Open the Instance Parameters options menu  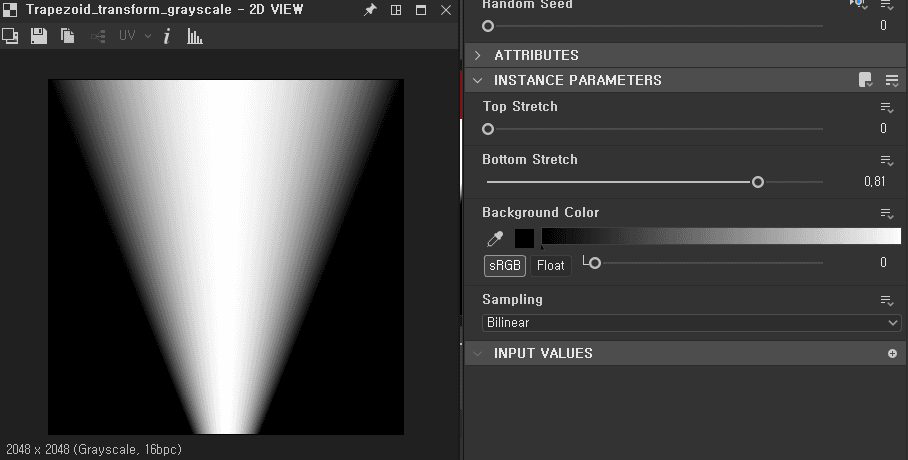(x=892, y=81)
